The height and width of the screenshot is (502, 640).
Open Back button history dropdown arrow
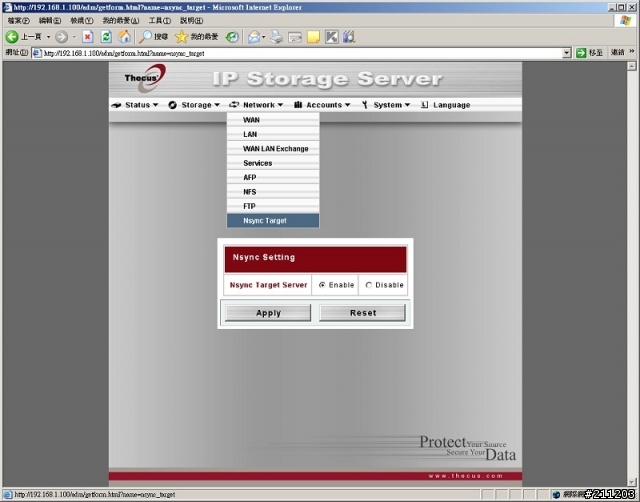48,37
